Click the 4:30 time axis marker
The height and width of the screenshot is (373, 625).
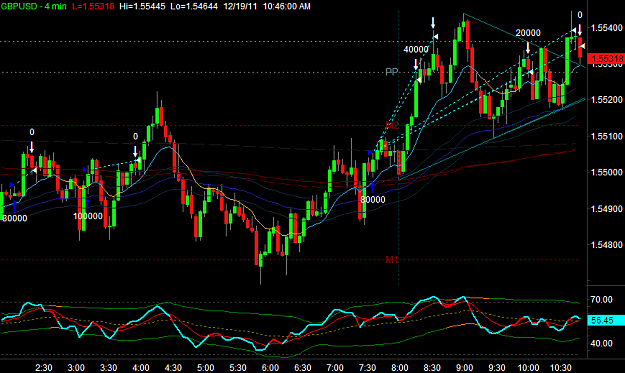click(173, 367)
